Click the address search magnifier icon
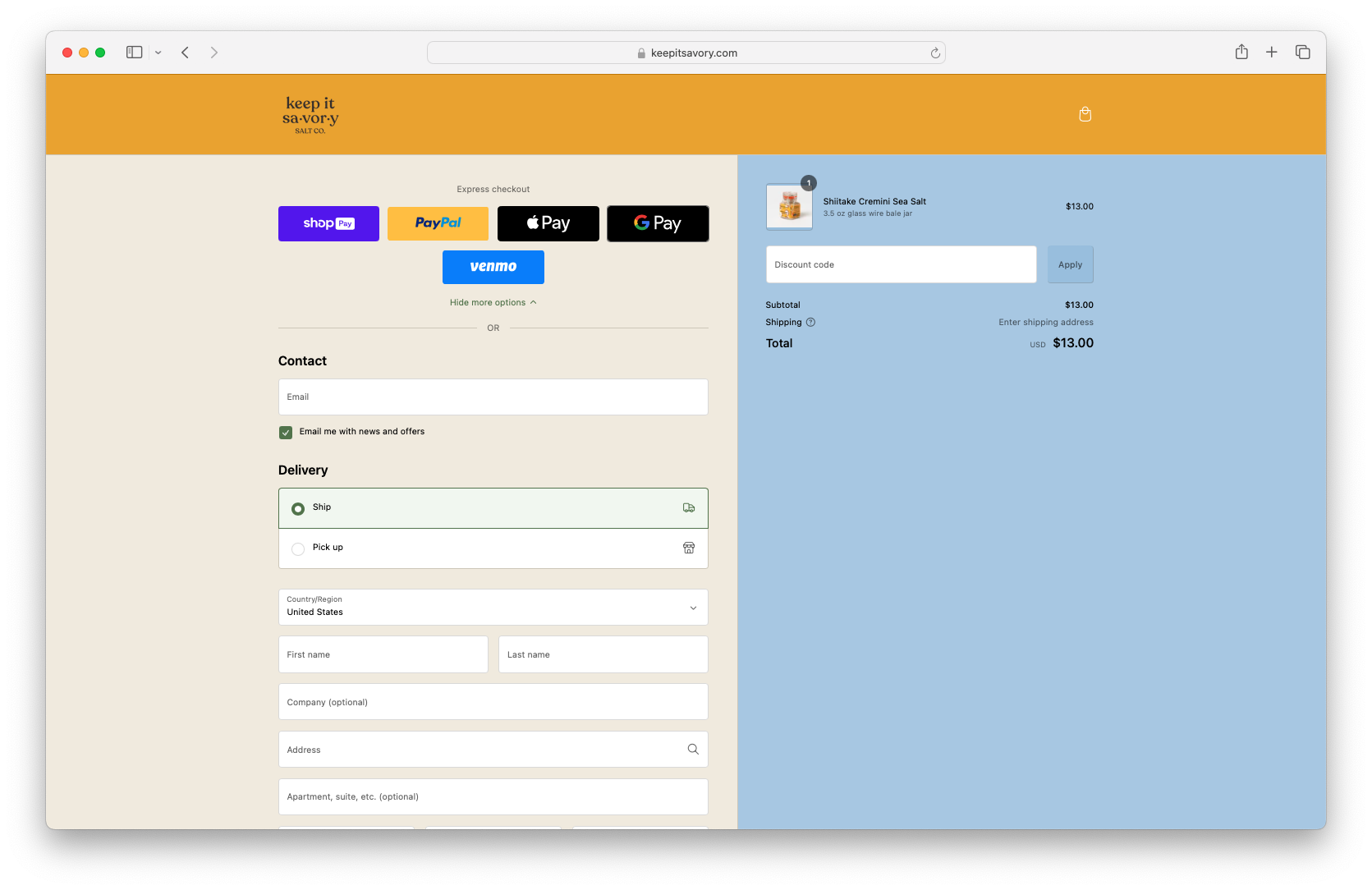1372x890 pixels. pos(693,750)
